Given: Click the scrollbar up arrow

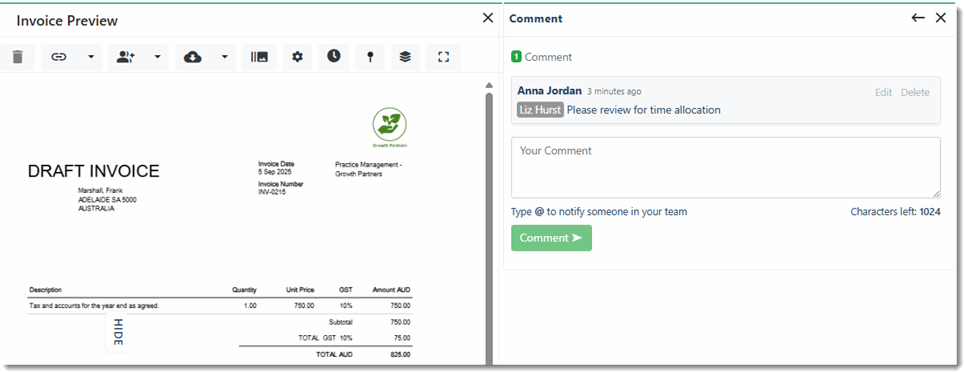Looking at the screenshot, I should point(489,85).
